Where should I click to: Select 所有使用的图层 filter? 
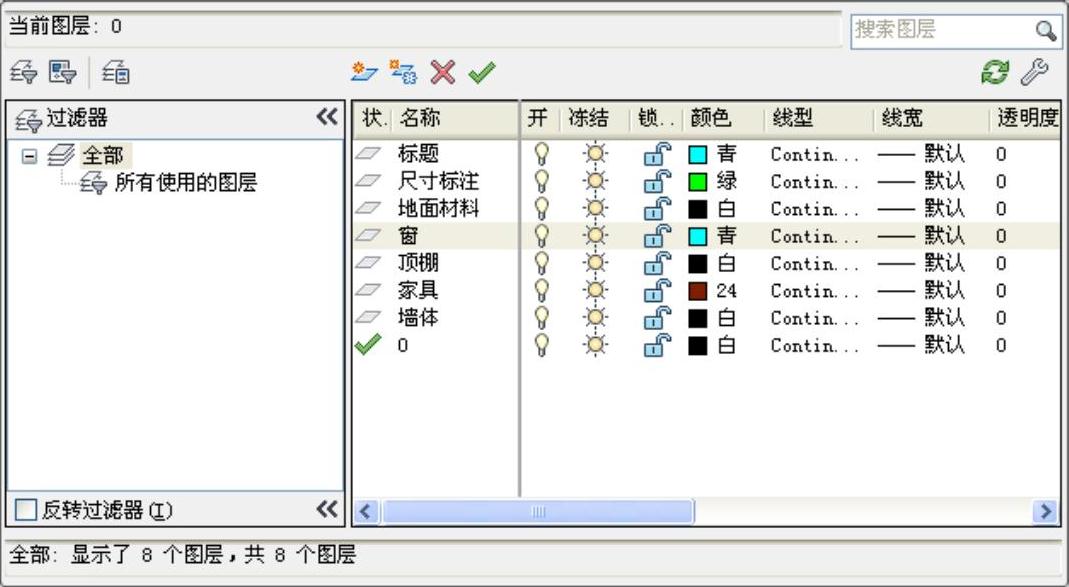(185, 183)
